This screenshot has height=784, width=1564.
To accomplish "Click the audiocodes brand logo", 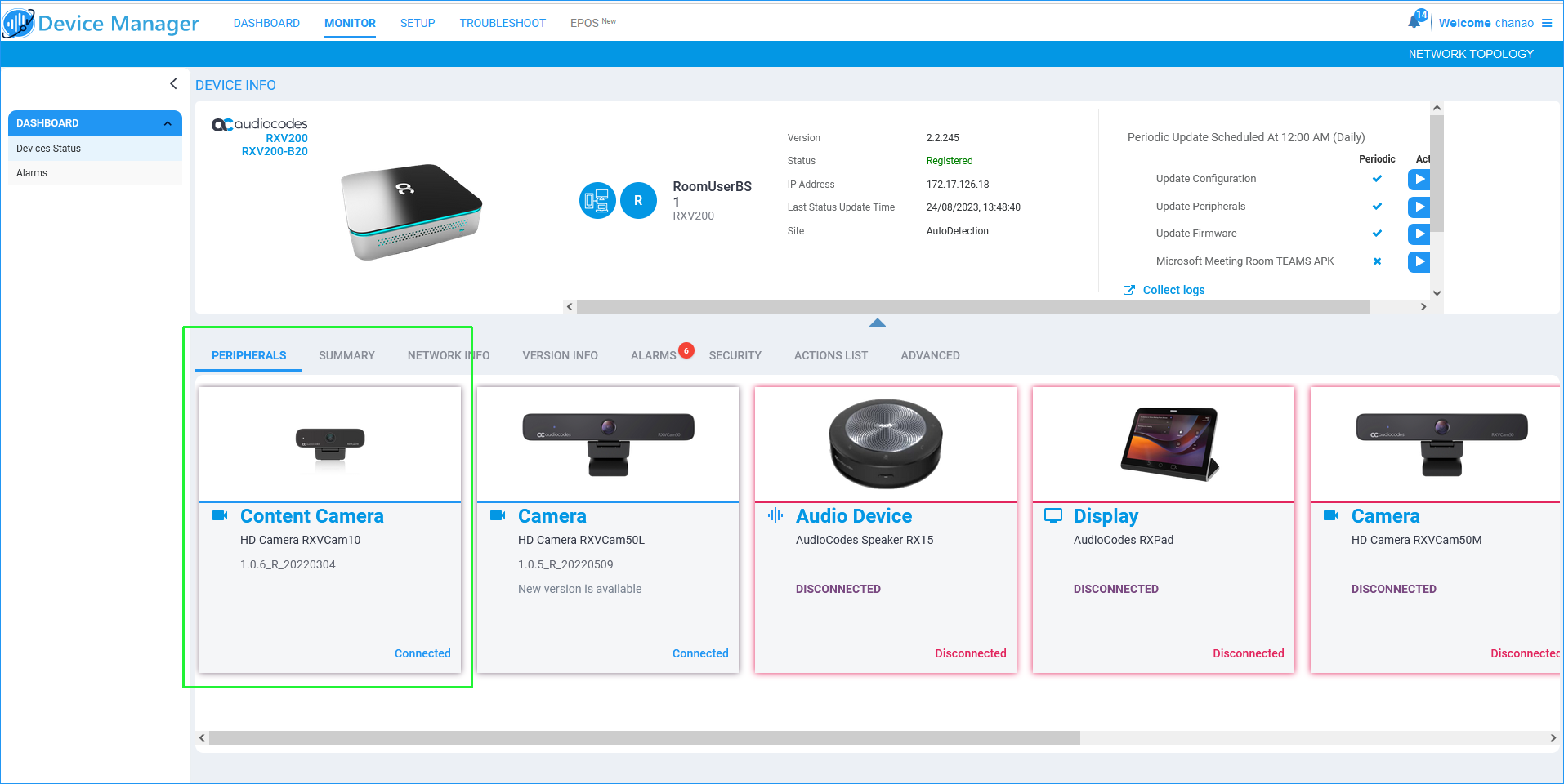I will [x=260, y=124].
